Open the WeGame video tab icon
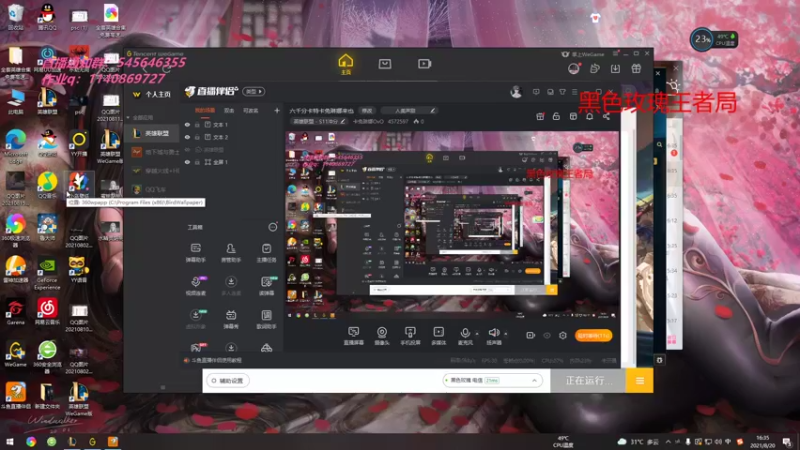The image size is (800, 450). (x=424, y=64)
